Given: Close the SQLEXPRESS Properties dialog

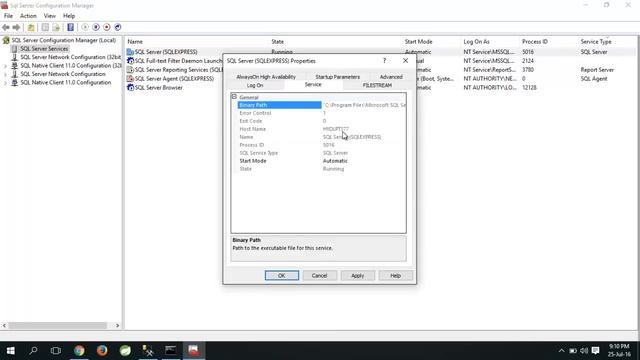Looking at the screenshot, I should tap(405, 61).
